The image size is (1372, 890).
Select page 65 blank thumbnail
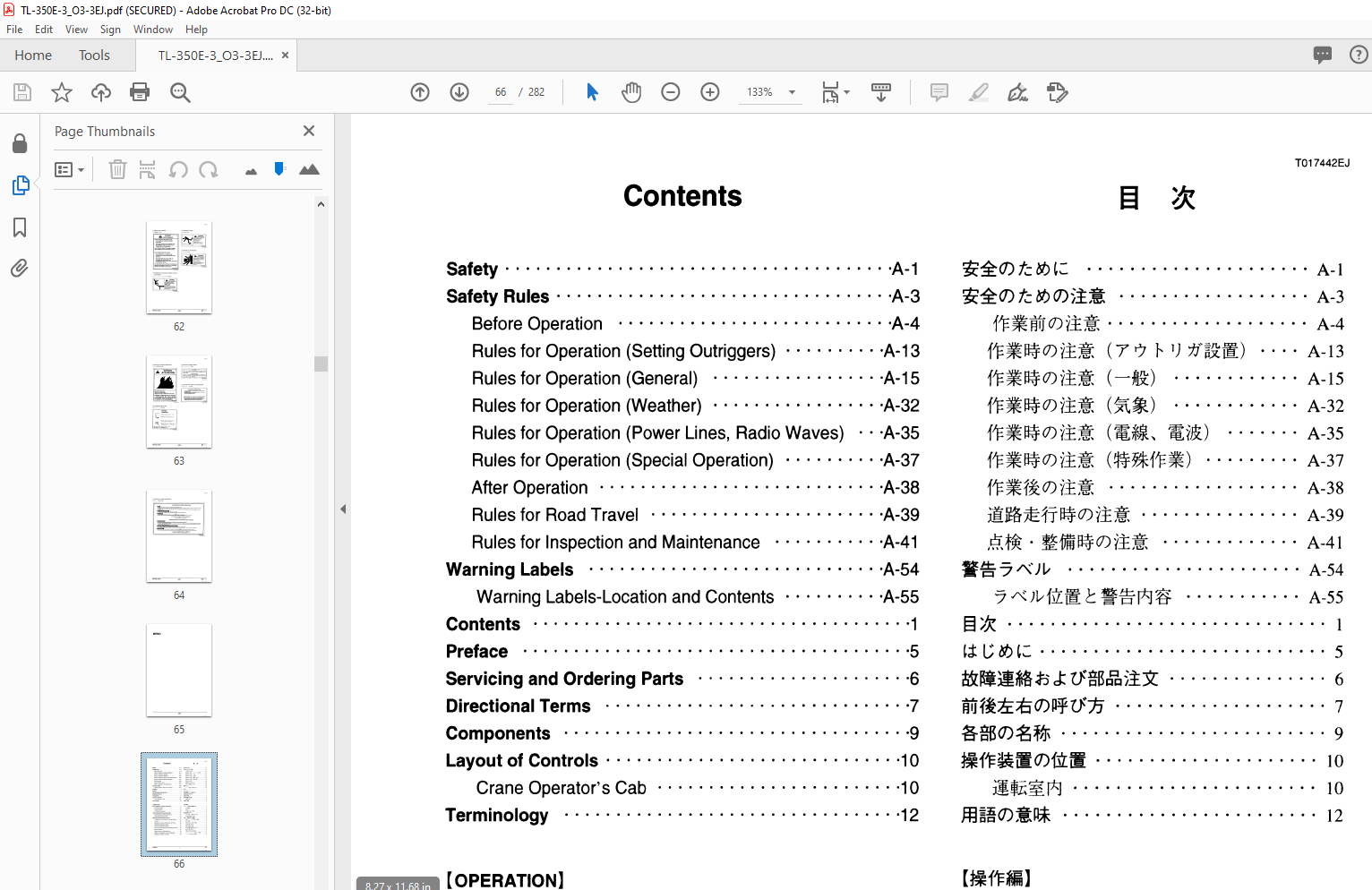coord(179,670)
